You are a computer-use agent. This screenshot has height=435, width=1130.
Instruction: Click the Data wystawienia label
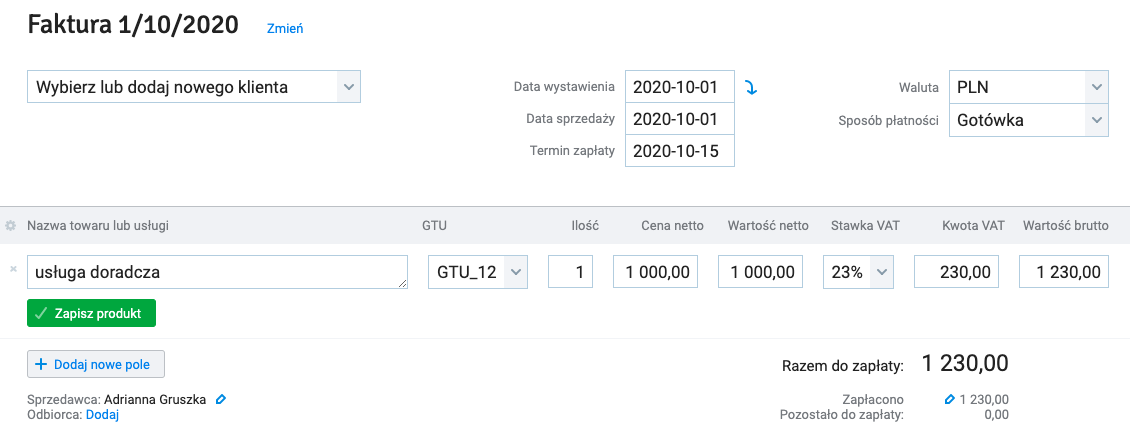pyautogui.click(x=564, y=86)
